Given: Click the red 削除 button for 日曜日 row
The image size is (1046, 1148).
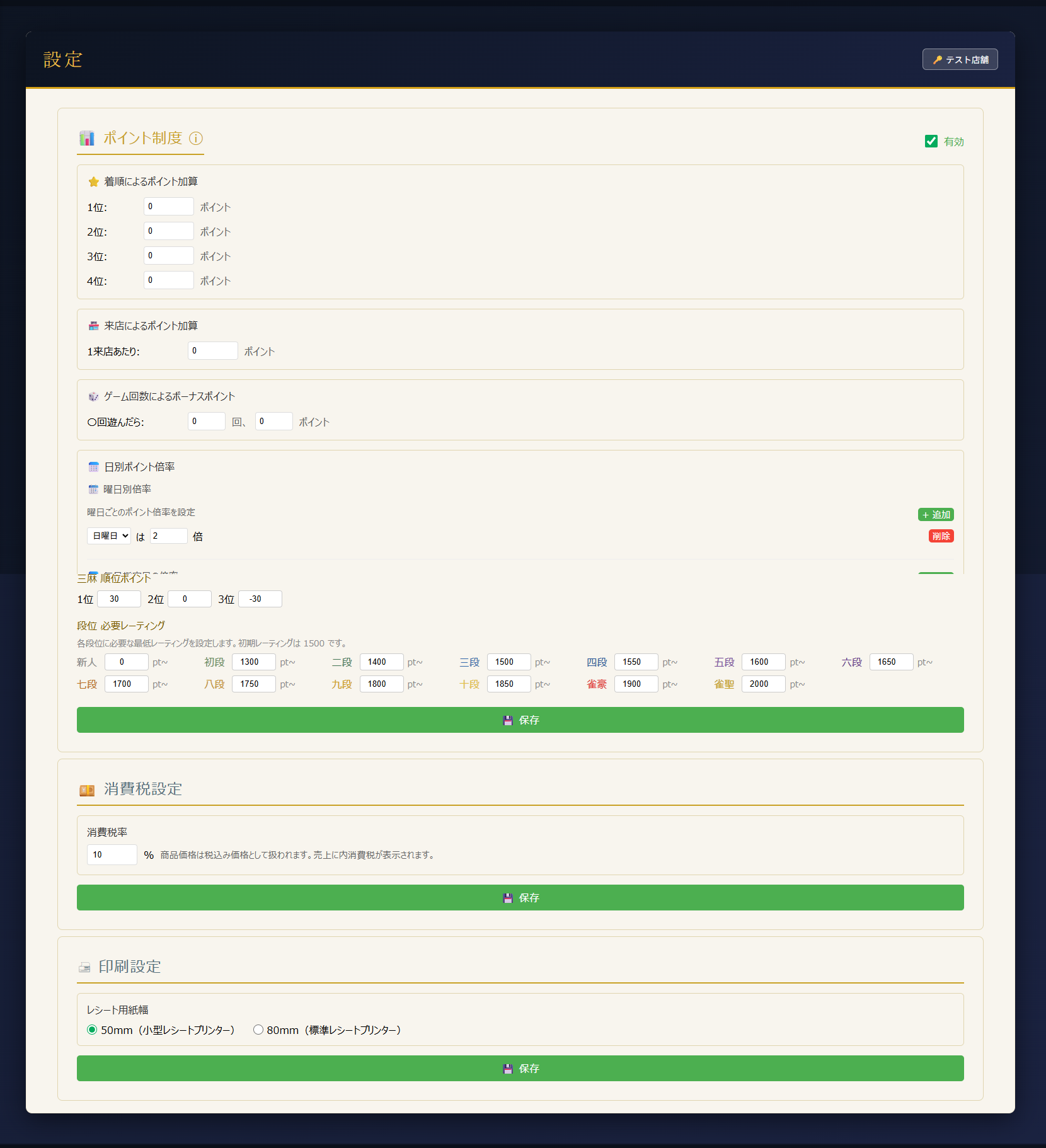Looking at the screenshot, I should coord(941,536).
